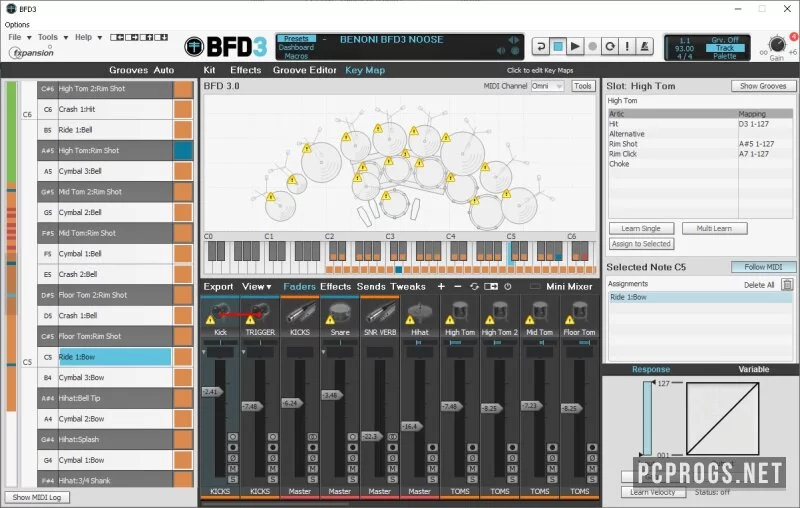Stop playback with the blue square button
This screenshot has height=508, width=800.
tap(558, 46)
